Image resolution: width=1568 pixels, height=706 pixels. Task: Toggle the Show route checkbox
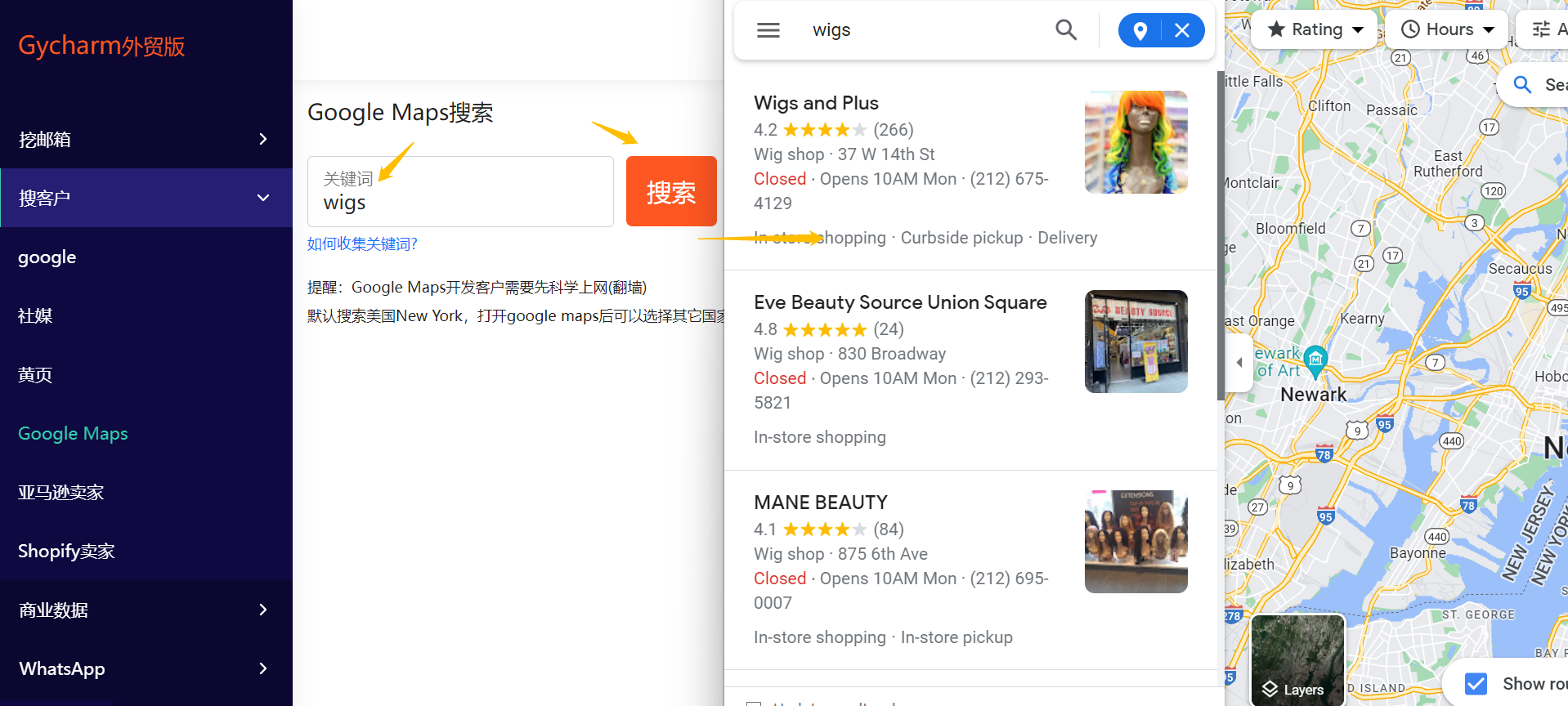click(x=1476, y=684)
